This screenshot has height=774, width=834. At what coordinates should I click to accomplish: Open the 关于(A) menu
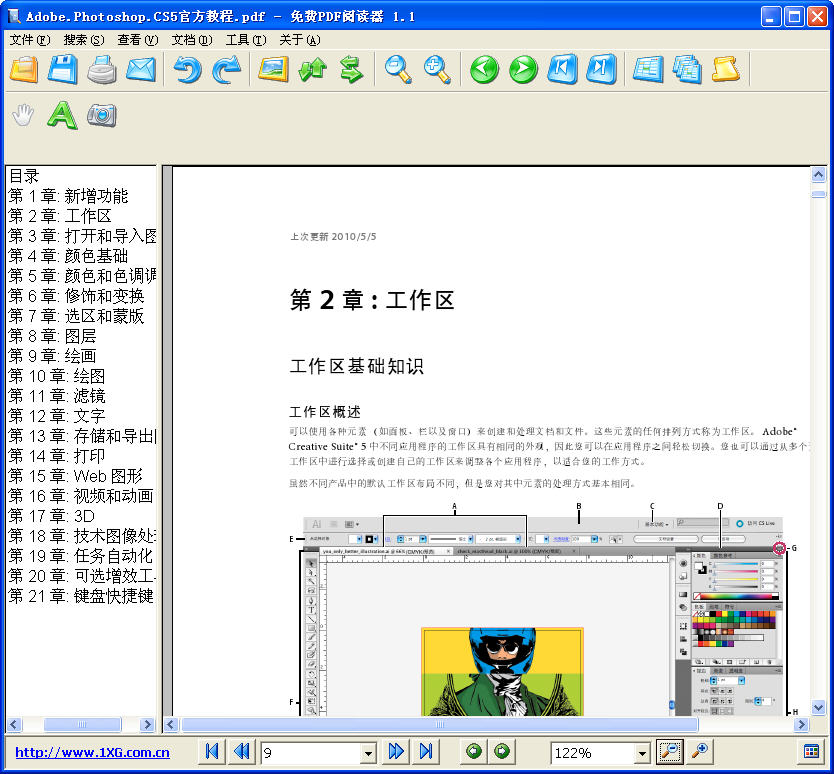click(300, 40)
